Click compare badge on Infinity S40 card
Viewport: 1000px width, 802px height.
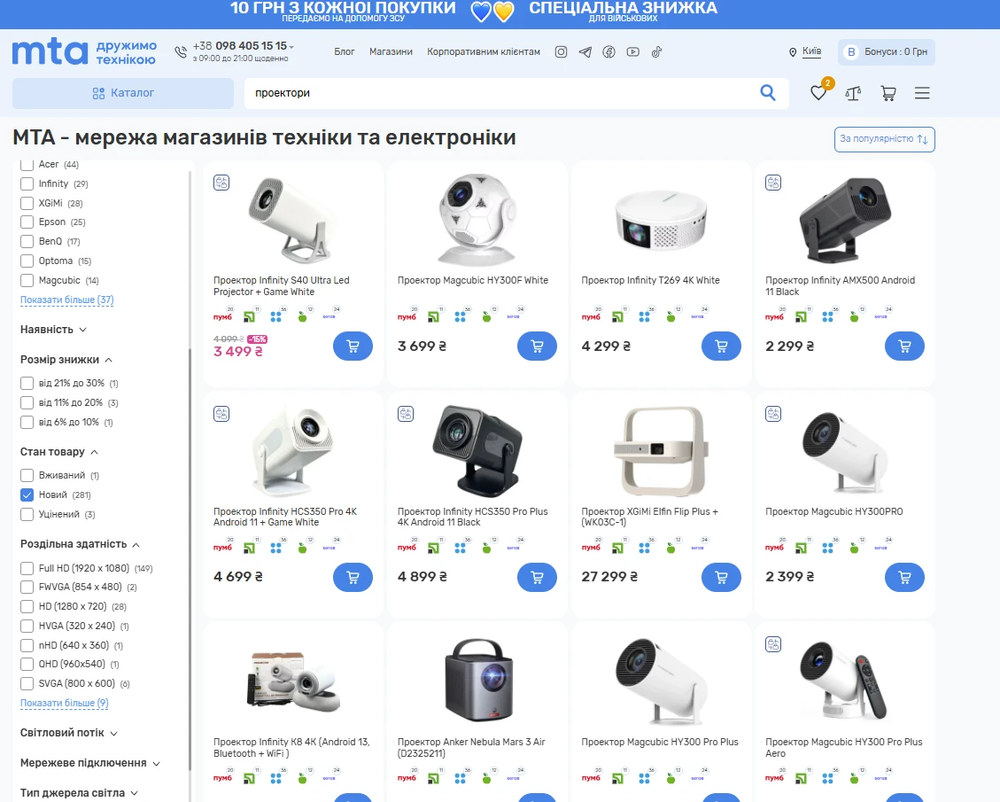(x=221, y=183)
